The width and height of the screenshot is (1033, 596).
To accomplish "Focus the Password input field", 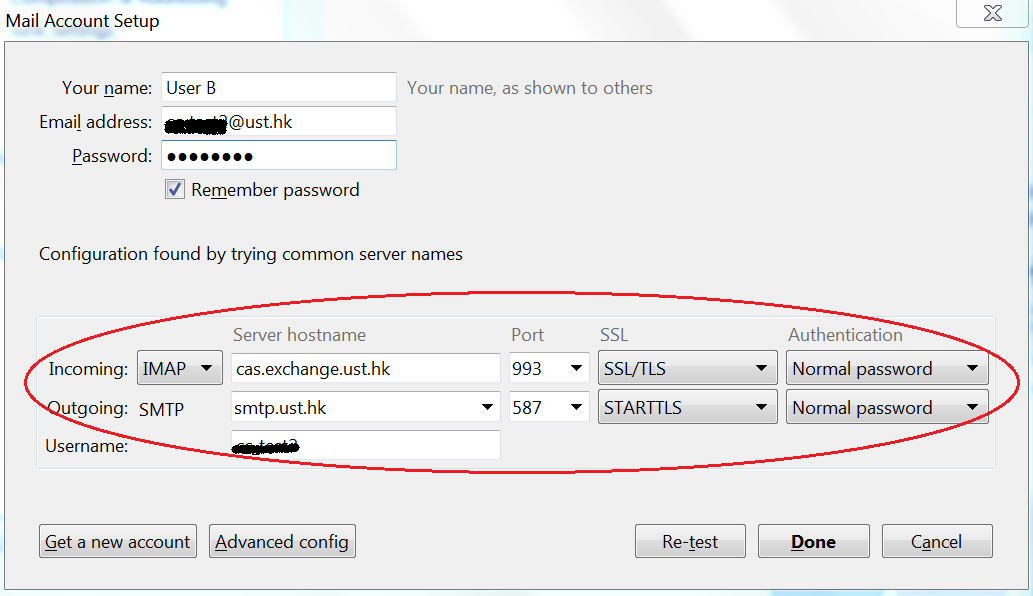I will [x=279, y=156].
